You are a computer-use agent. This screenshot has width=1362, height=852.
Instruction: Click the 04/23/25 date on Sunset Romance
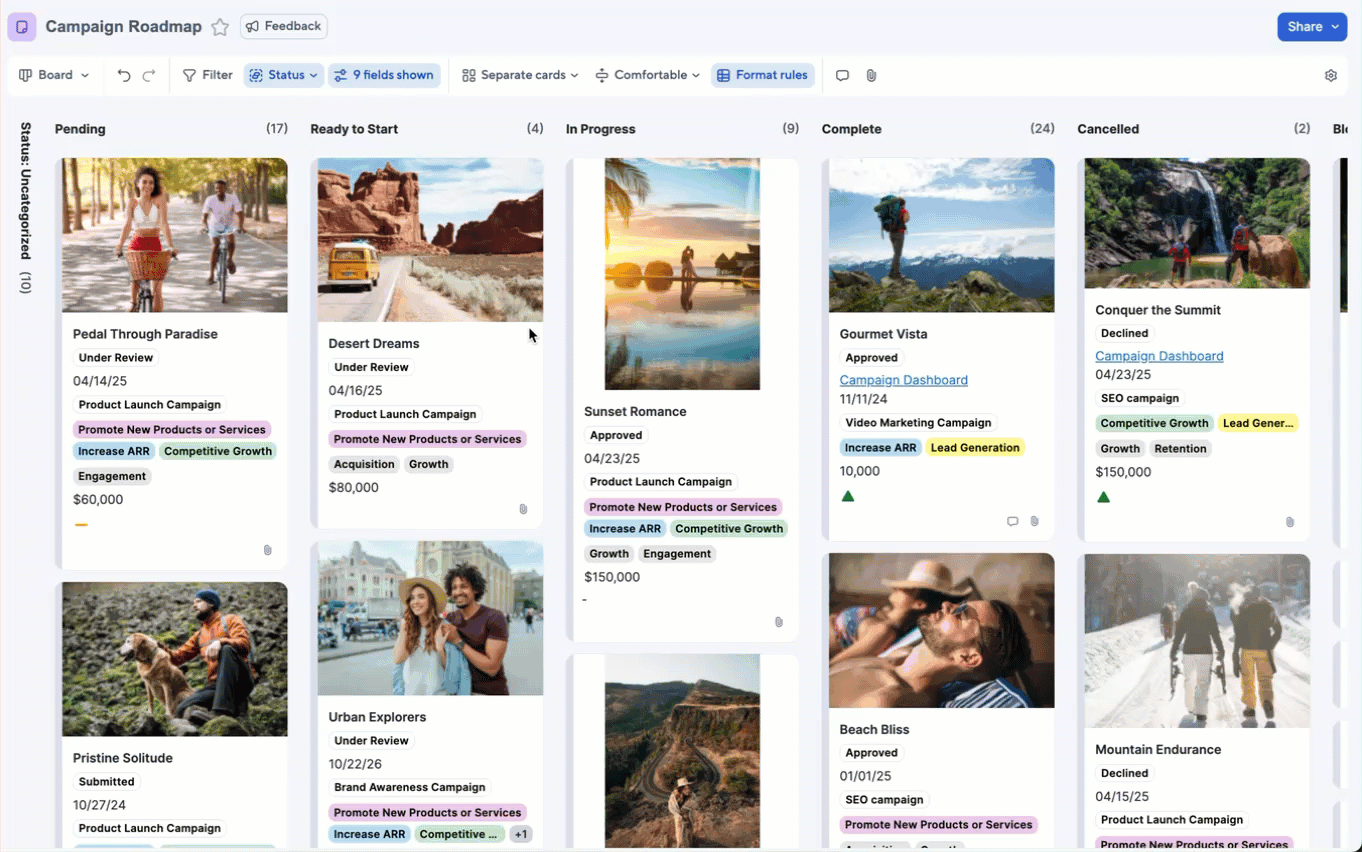612,459
